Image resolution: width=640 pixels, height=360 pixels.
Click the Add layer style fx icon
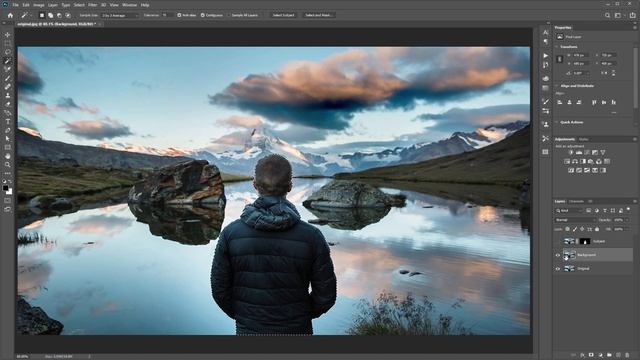(x=582, y=355)
